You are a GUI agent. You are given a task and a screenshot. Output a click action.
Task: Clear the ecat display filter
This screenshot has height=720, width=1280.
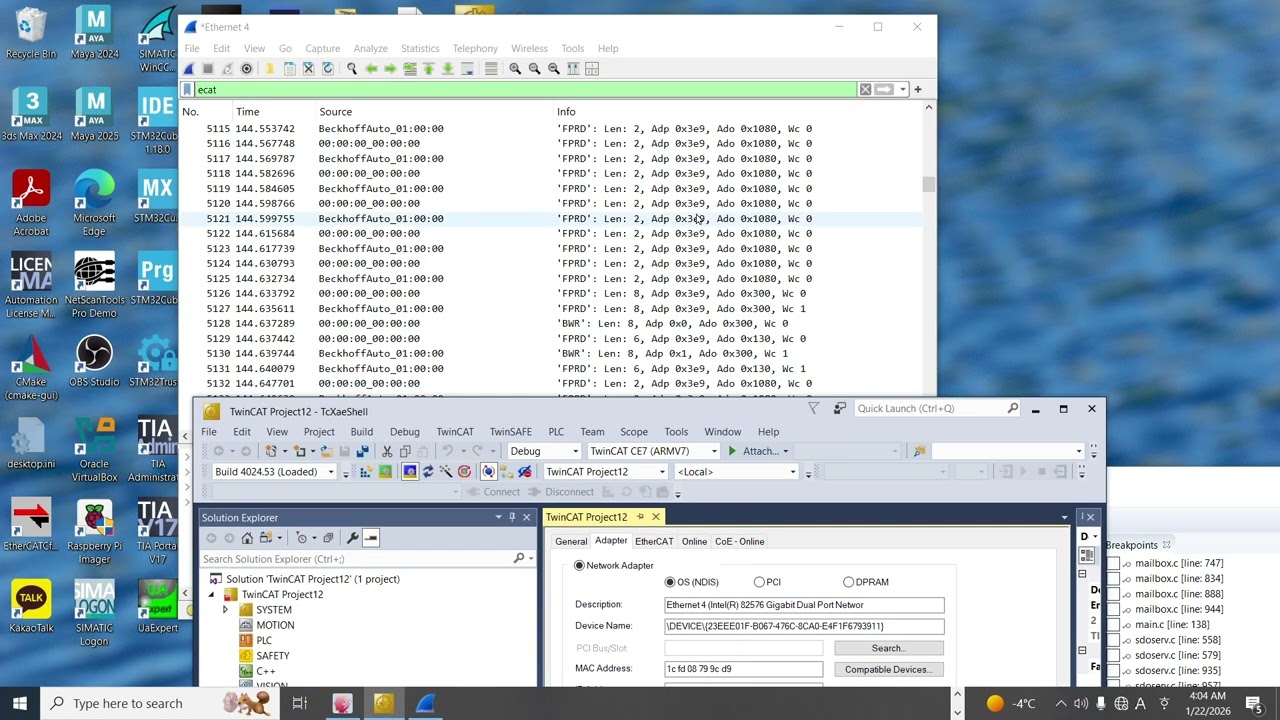coord(865,89)
